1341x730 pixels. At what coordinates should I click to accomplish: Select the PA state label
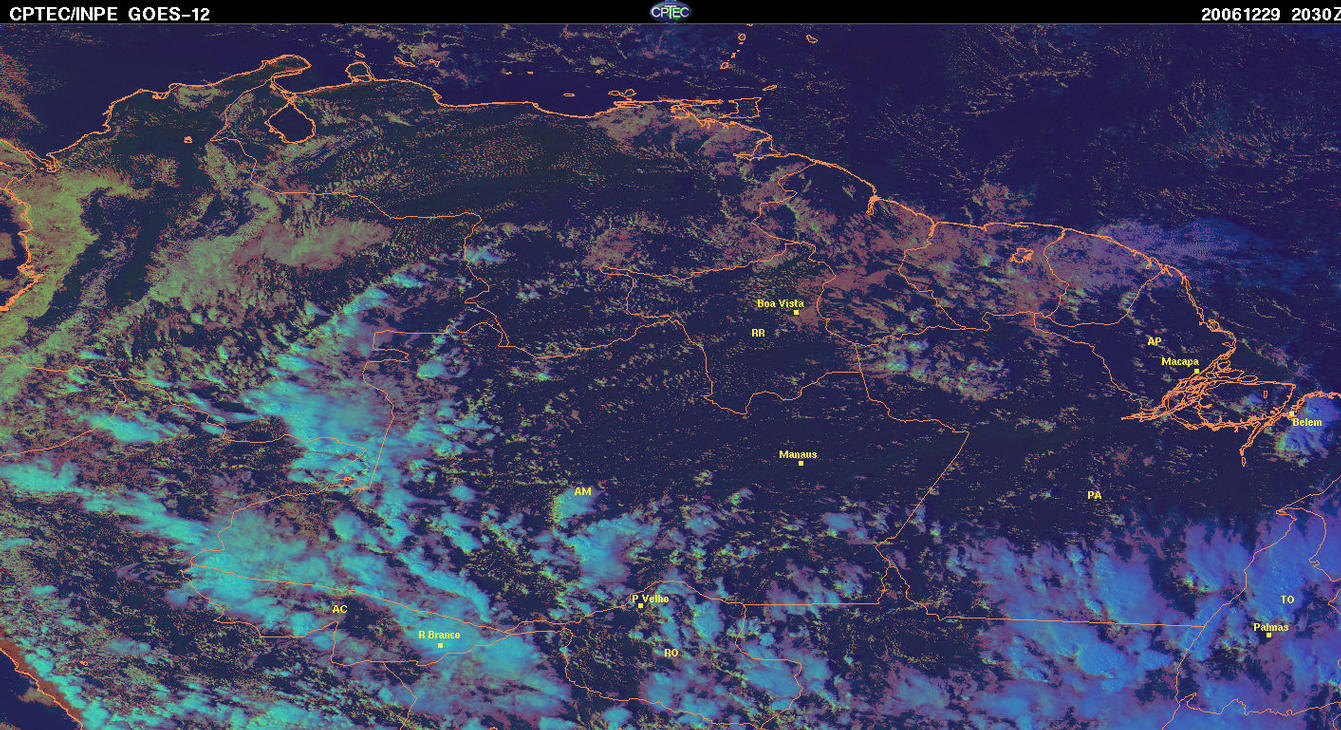[x=1094, y=495]
